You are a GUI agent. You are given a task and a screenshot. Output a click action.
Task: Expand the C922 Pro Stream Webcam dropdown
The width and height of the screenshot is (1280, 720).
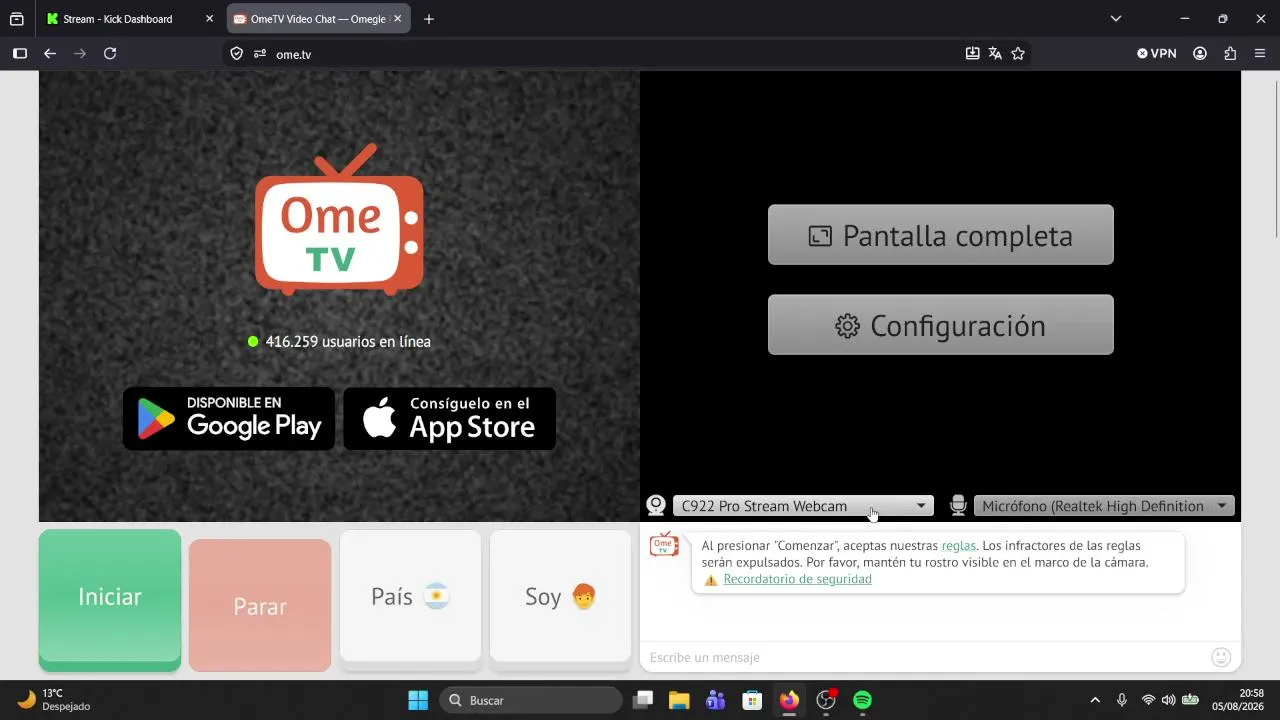click(803, 506)
